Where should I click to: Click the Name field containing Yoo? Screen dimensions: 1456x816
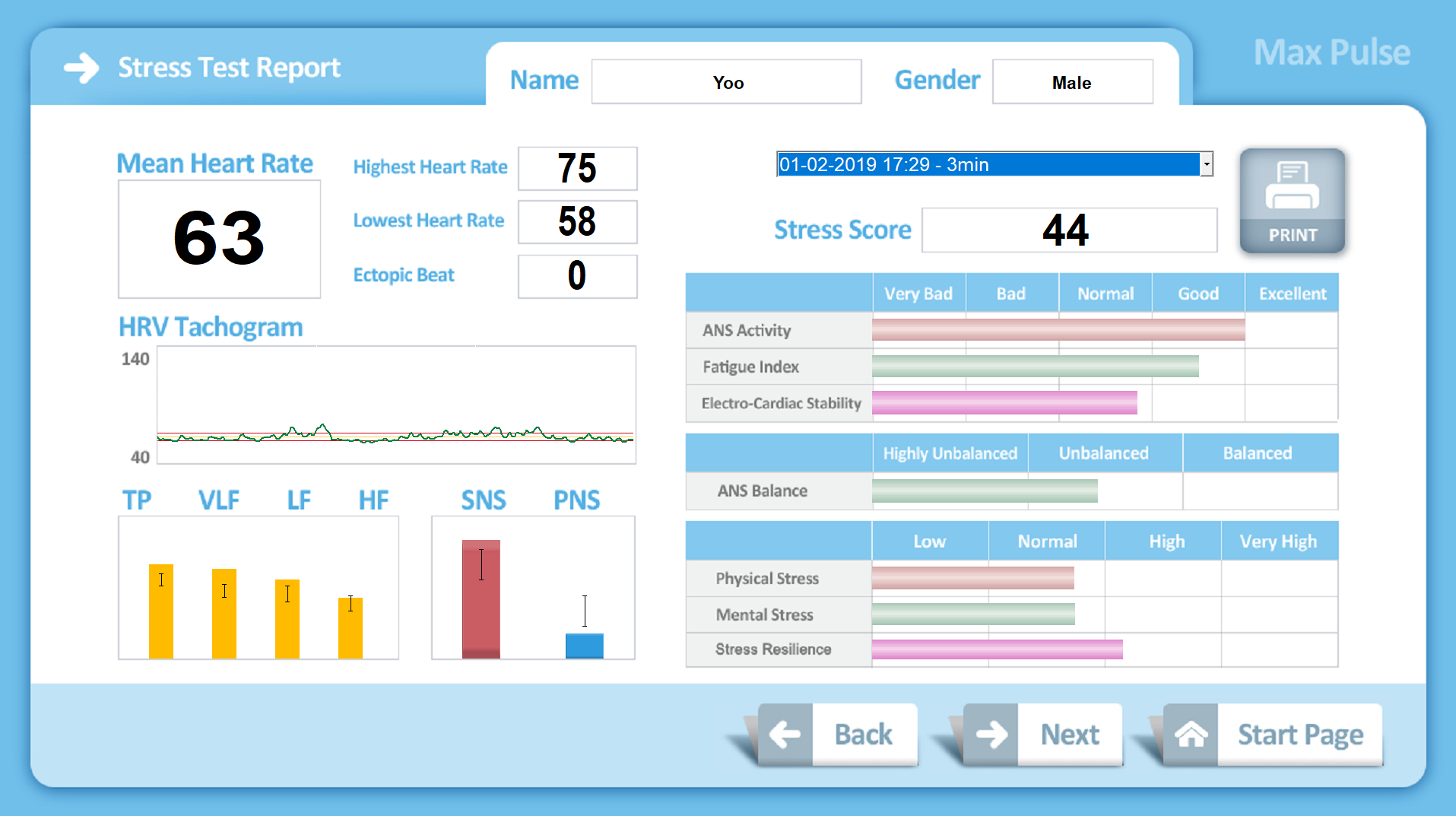tap(726, 82)
